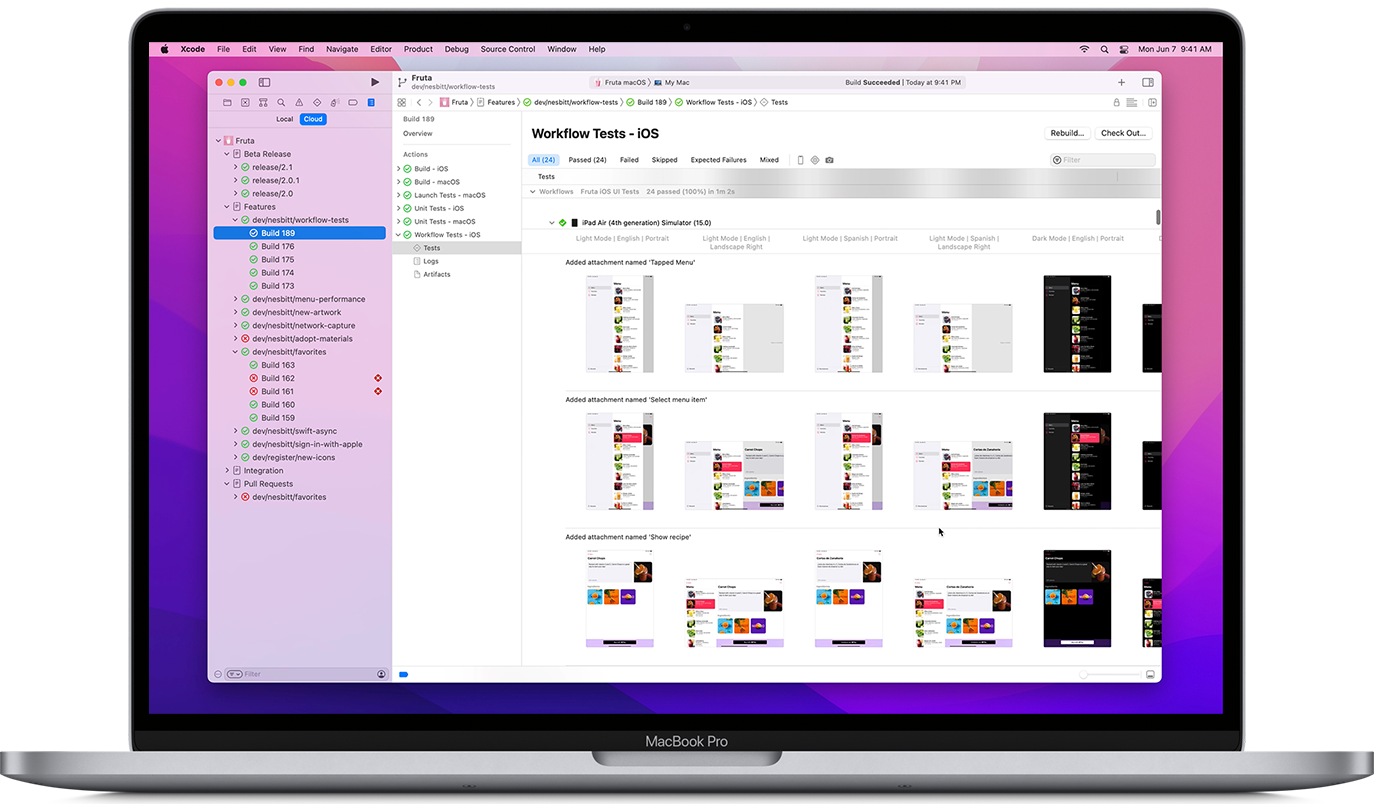Image resolution: width=1374 pixels, height=804 pixels.
Task: Filter by device type phone icon
Action: [x=800, y=160]
